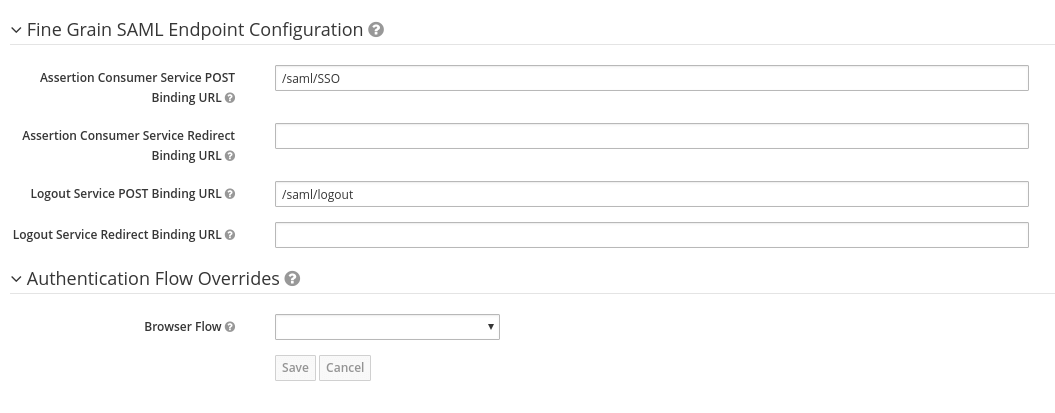Image resolution: width=1055 pixels, height=413 pixels.
Task: Open the Browser Flow dropdown
Action: tap(387, 327)
